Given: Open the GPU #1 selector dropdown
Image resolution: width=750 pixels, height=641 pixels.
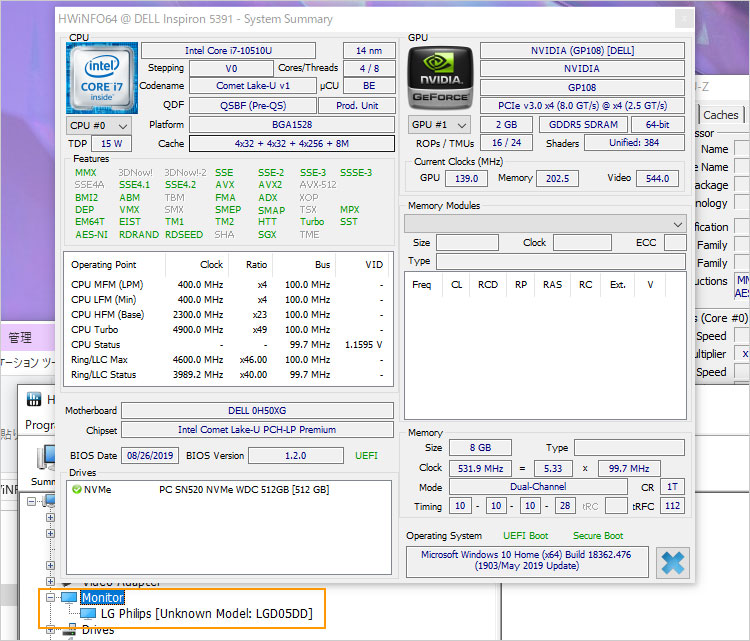Looking at the screenshot, I should point(439,125).
